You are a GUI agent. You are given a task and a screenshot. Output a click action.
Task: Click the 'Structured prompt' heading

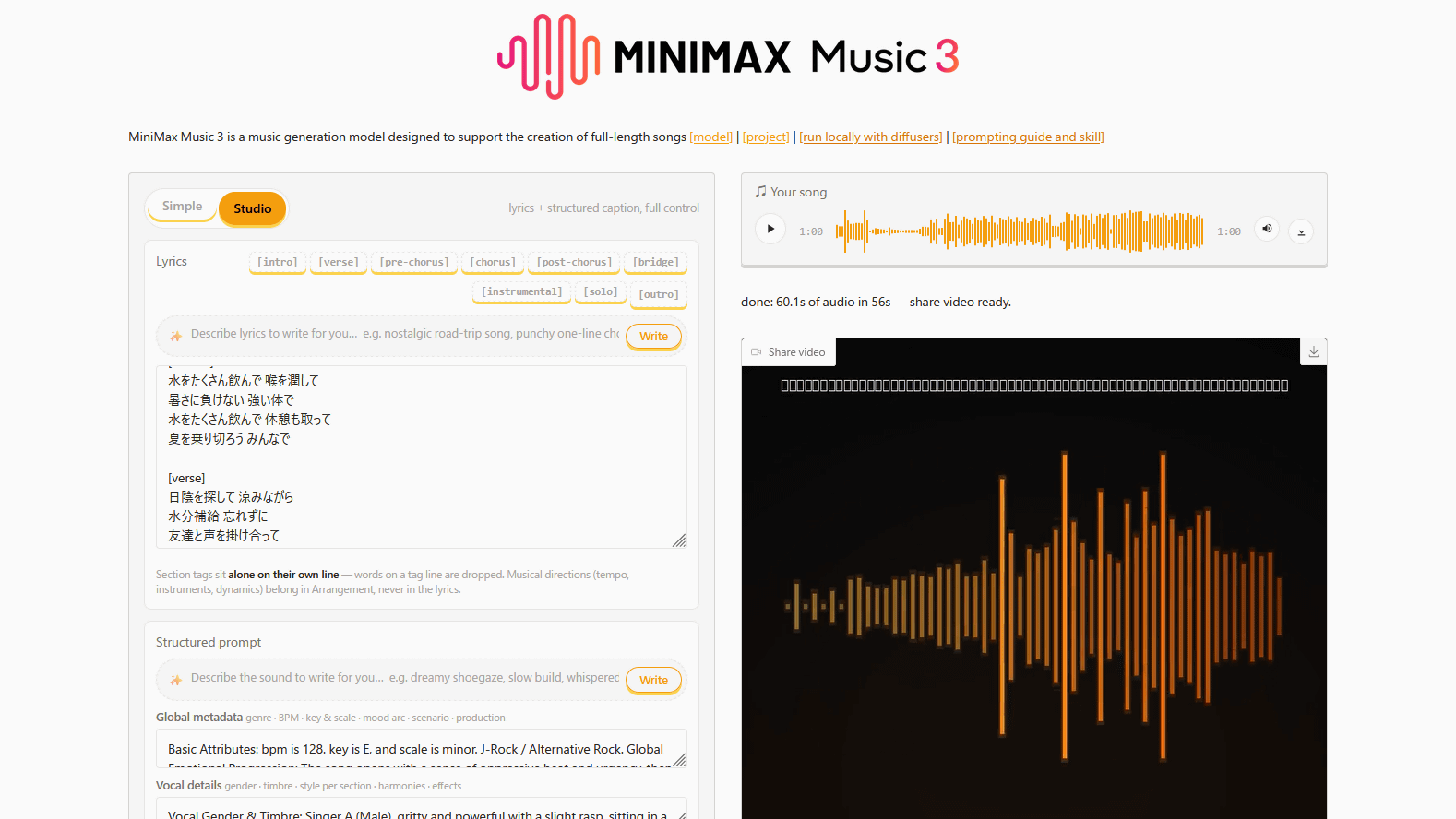[x=209, y=642]
